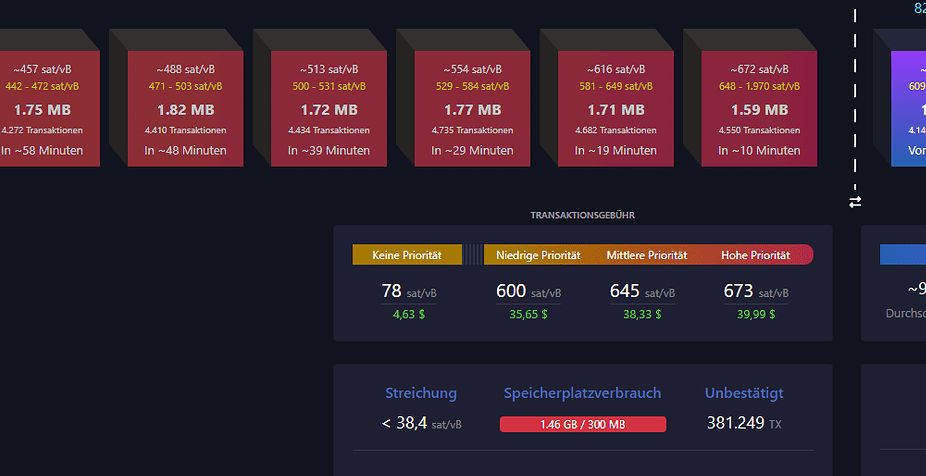The image size is (926, 476).
Task: Select the Niedrige Priorität fee segment
Action: pyautogui.click(x=538, y=255)
